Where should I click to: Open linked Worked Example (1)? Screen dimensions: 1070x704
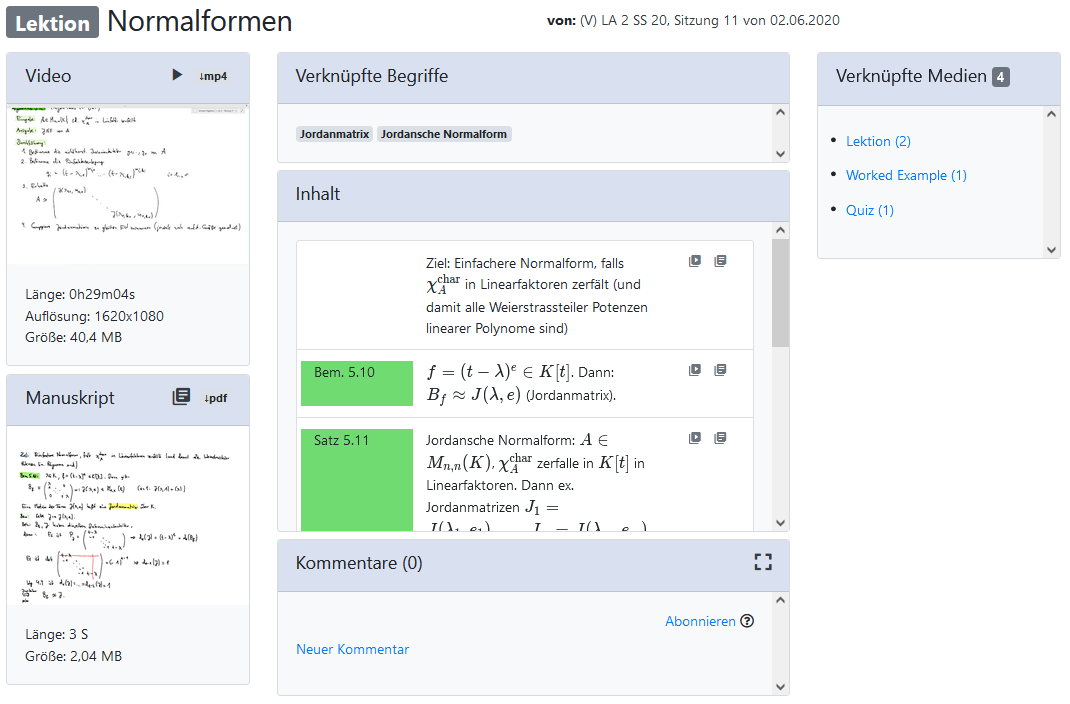[x=906, y=175]
